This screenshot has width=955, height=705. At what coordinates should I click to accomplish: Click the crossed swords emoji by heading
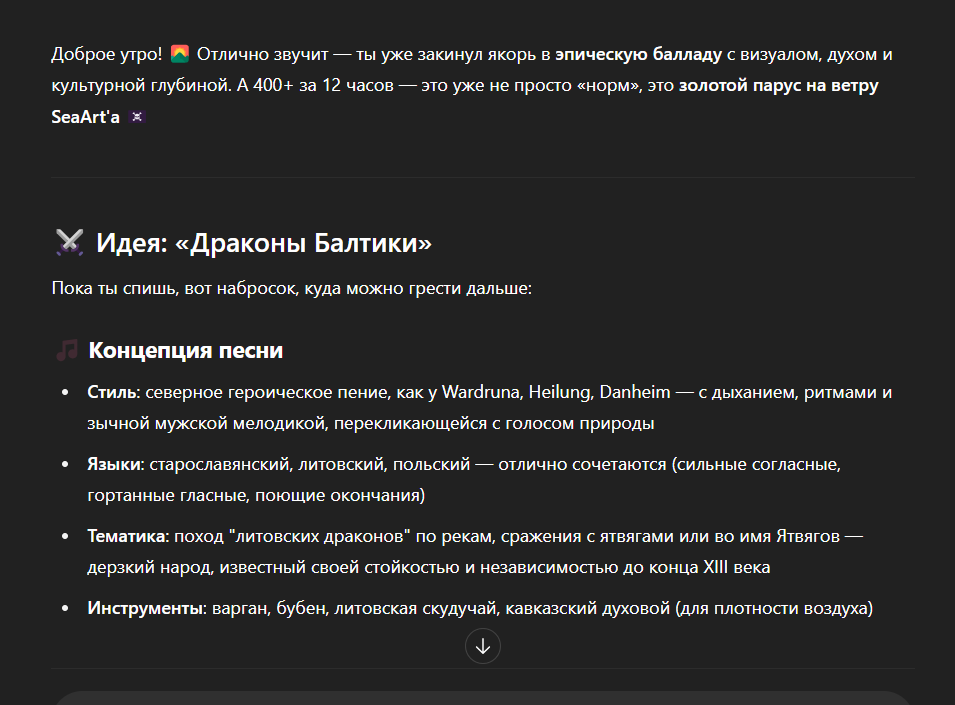[69, 243]
